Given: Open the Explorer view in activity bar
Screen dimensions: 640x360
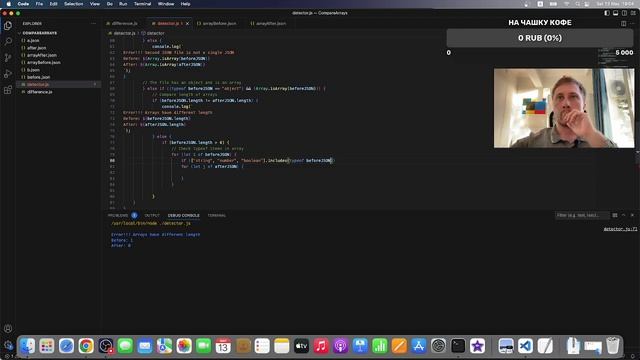Looking at the screenshot, I should [8, 25].
